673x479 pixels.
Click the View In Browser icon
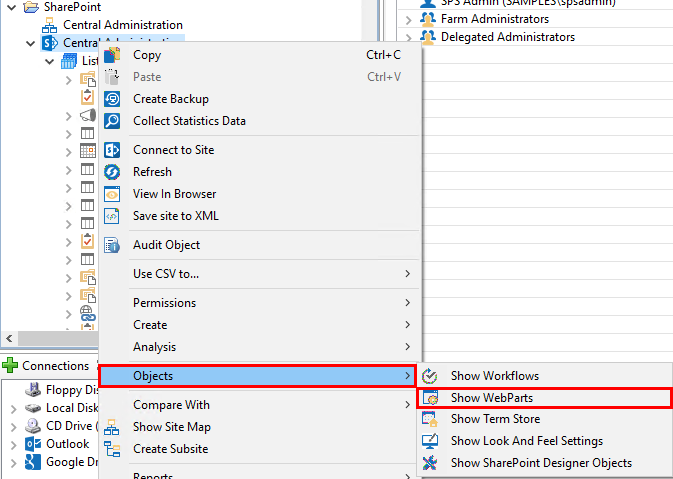coord(113,194)
